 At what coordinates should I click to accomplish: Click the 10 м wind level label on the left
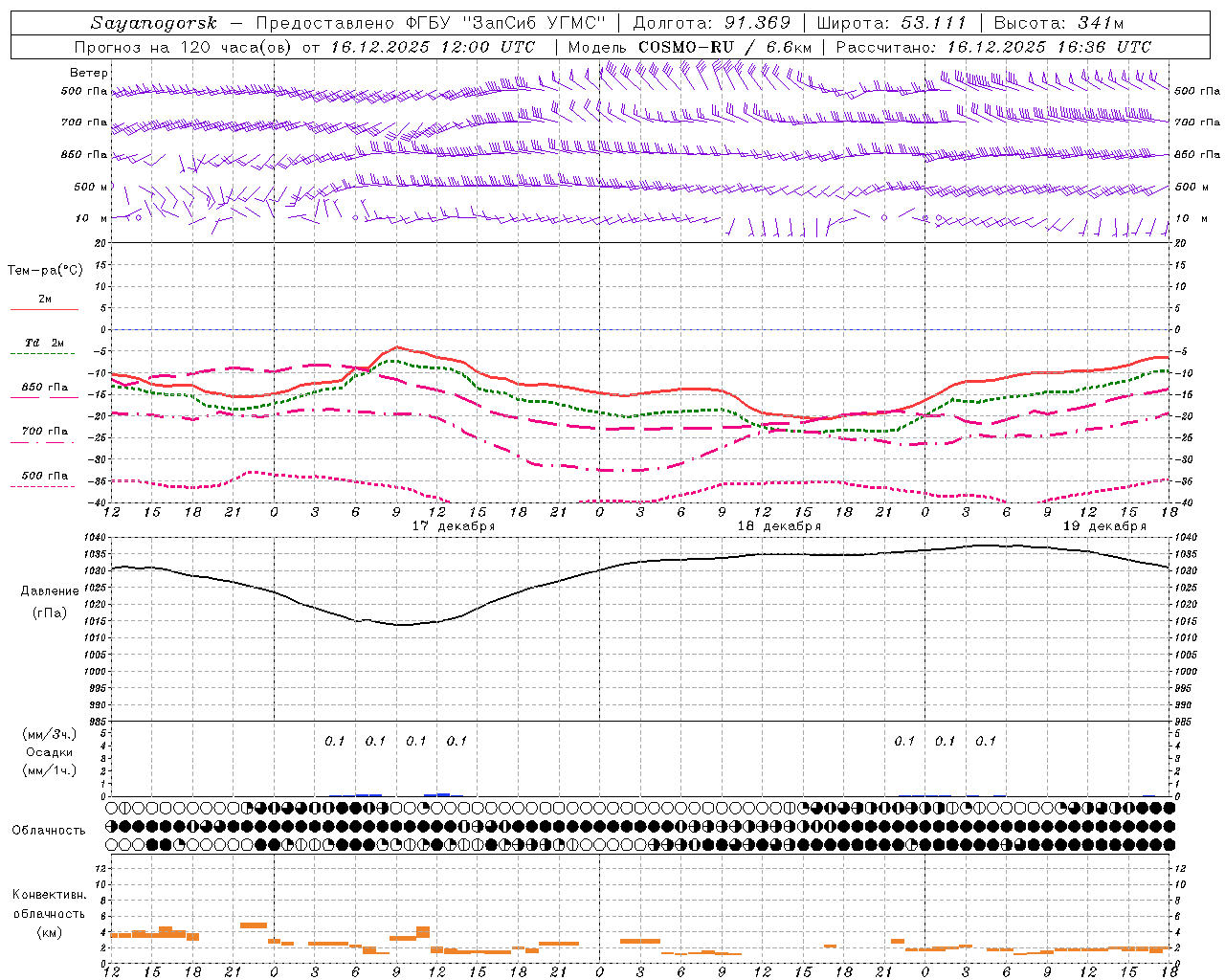pyautogui.click(x=91, y=218)
